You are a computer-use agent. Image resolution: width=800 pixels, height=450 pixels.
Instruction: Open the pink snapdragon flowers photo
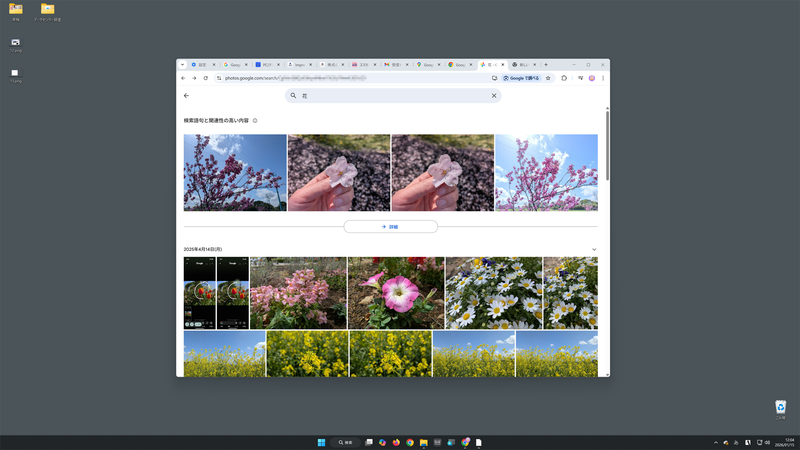point(298,293)
